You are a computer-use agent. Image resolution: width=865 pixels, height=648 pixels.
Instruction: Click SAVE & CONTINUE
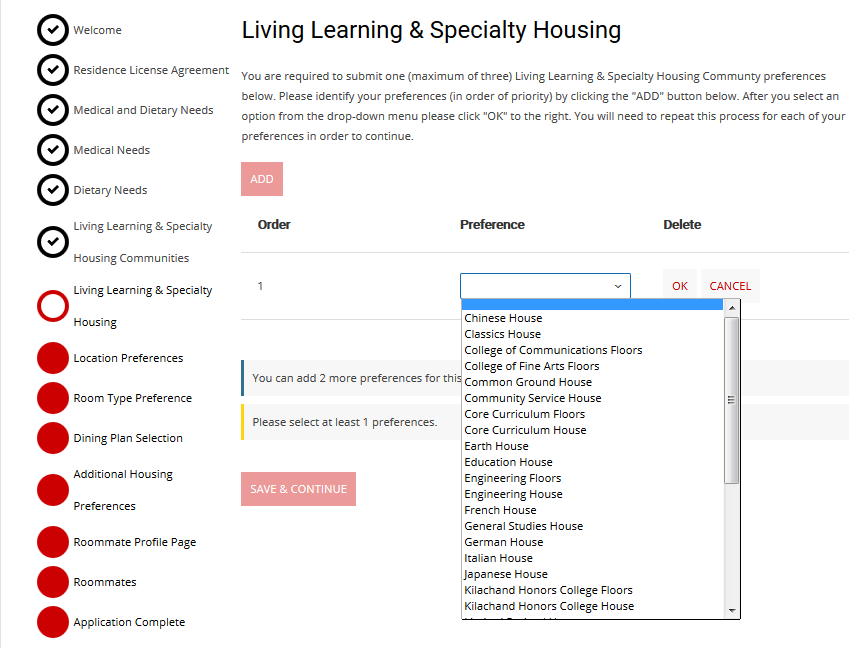click(x=298, y=489)
